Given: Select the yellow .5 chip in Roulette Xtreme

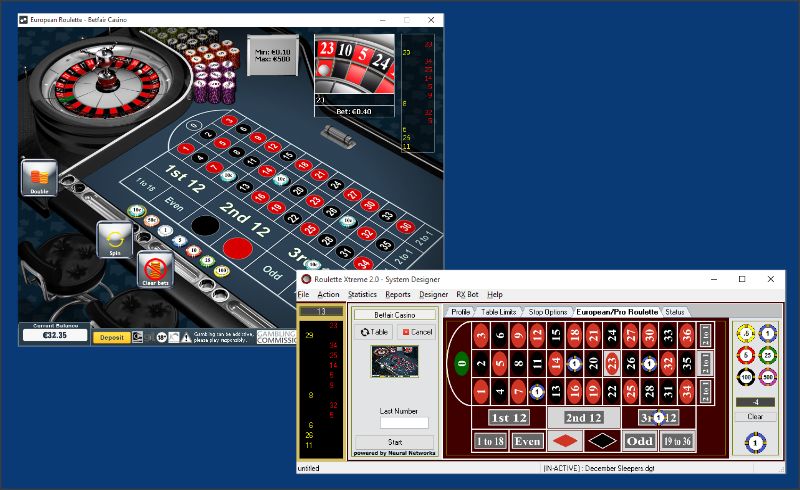Looking at the screenshot, I should click(746, 334).
